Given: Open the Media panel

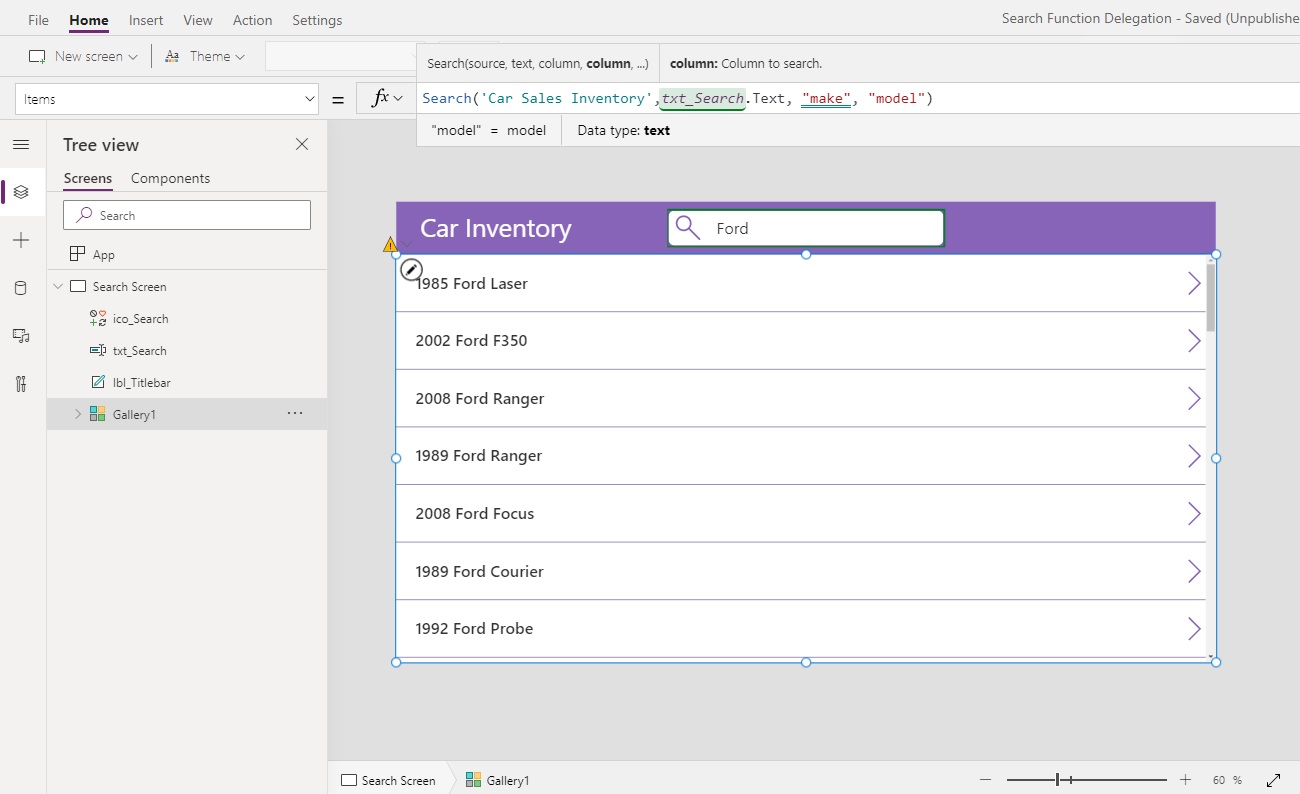Looking at the screenshot, I should tap(21, 336).
